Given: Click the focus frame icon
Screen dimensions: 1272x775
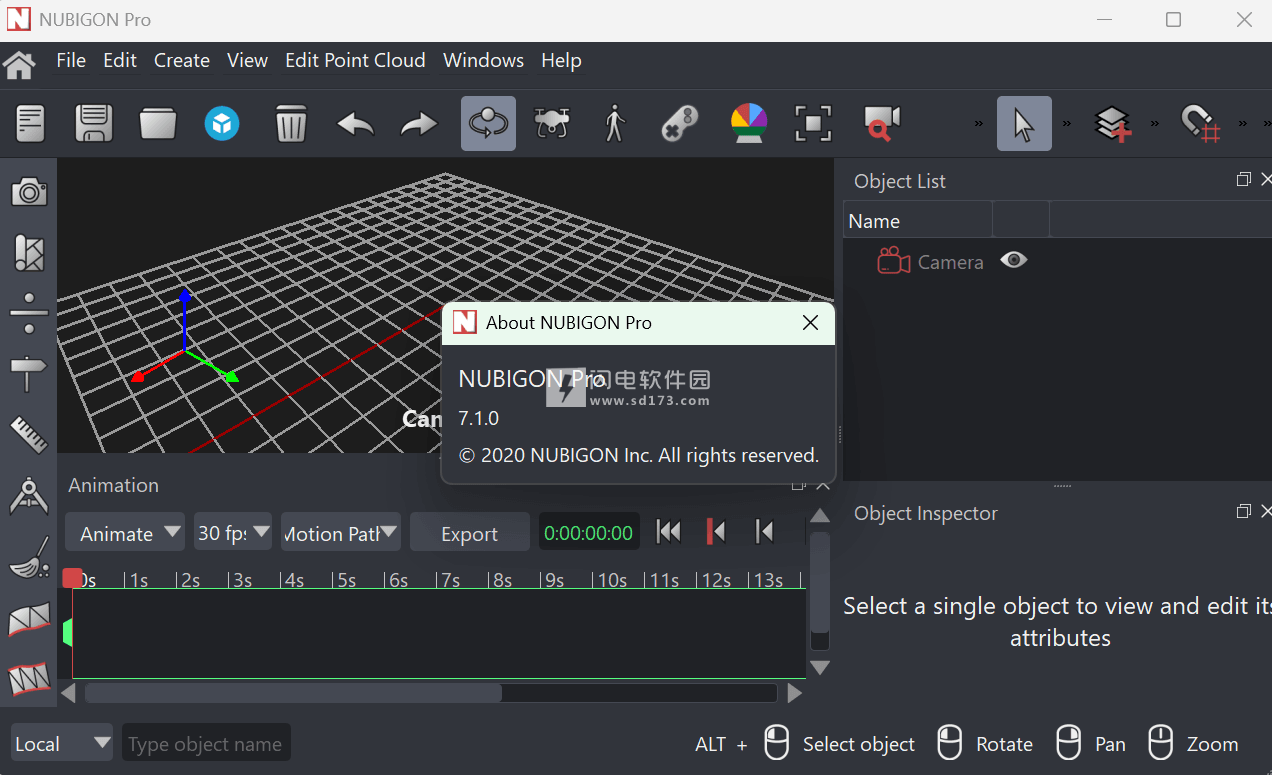Looking at the screenshot, I should (813, 124).
